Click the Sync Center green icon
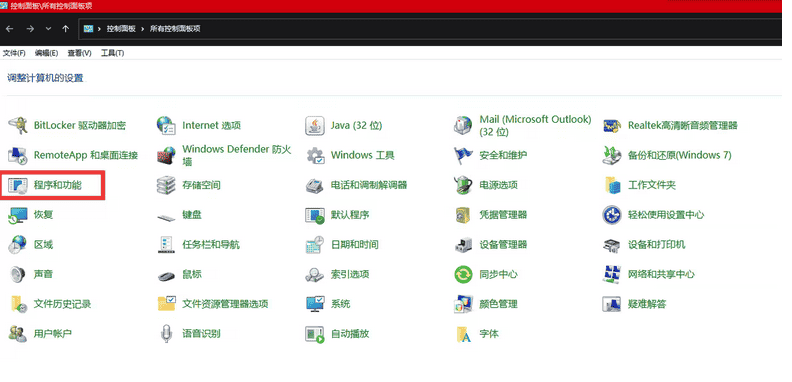This screenshot has height=382, width=792. [x=463, y=274]
